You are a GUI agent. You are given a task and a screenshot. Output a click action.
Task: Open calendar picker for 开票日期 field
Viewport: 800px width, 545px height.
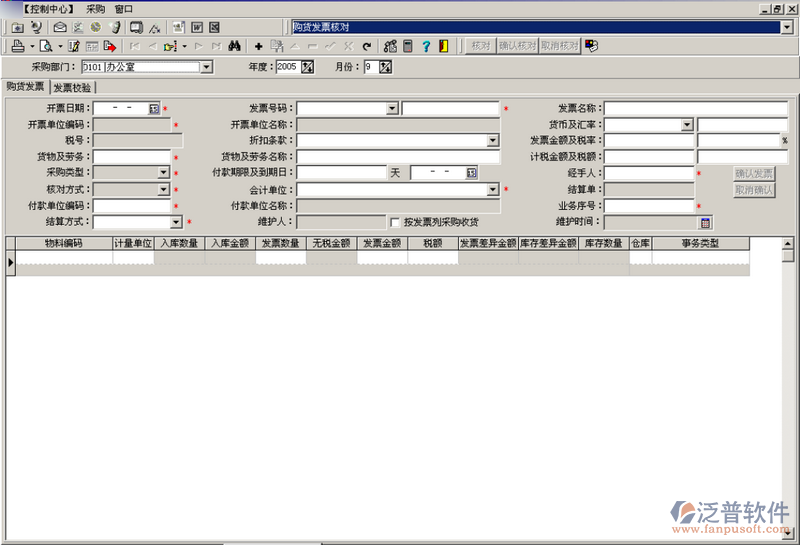[x=154, y=108]
